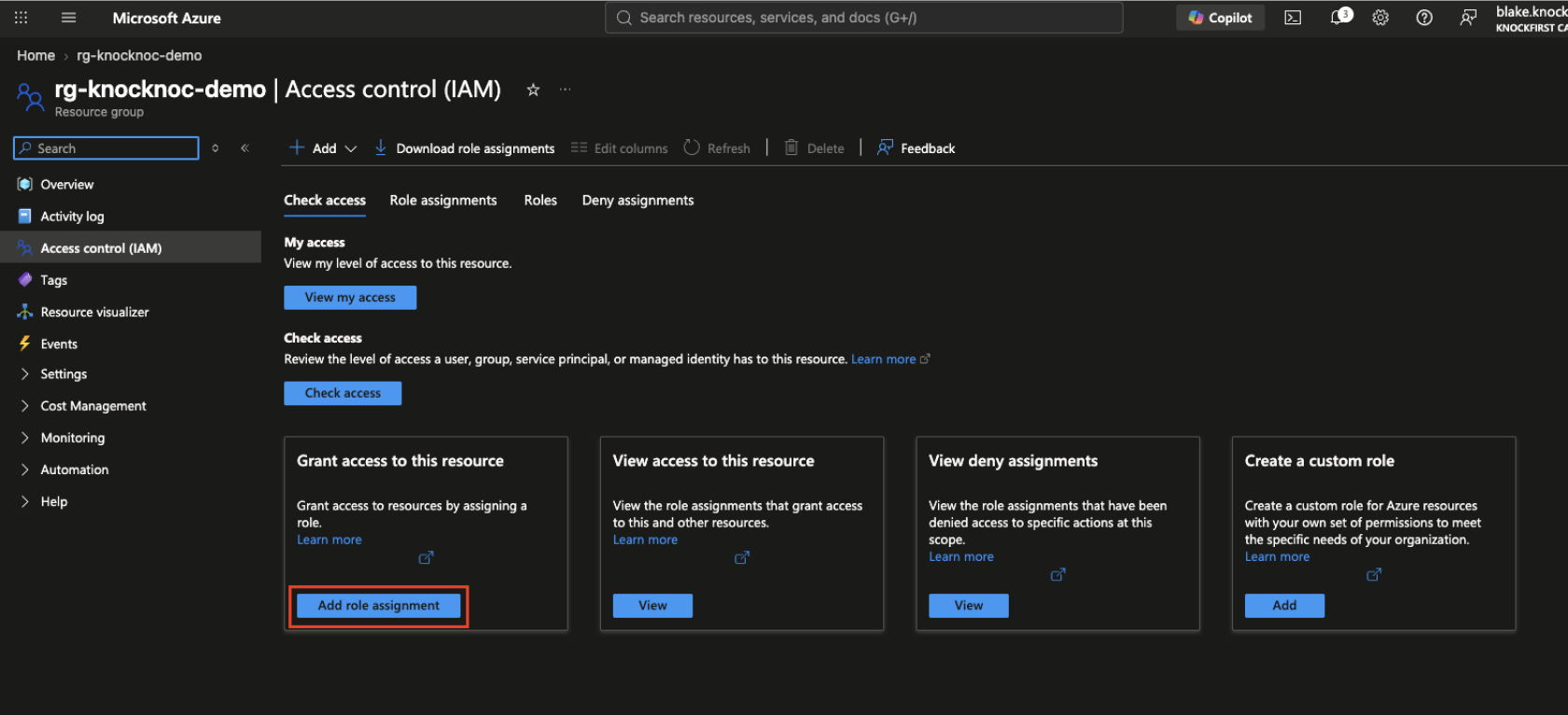Viewport: 1568px width, 715px height.
Task: Click Add in custom role card
Action: click(1284, 606)
